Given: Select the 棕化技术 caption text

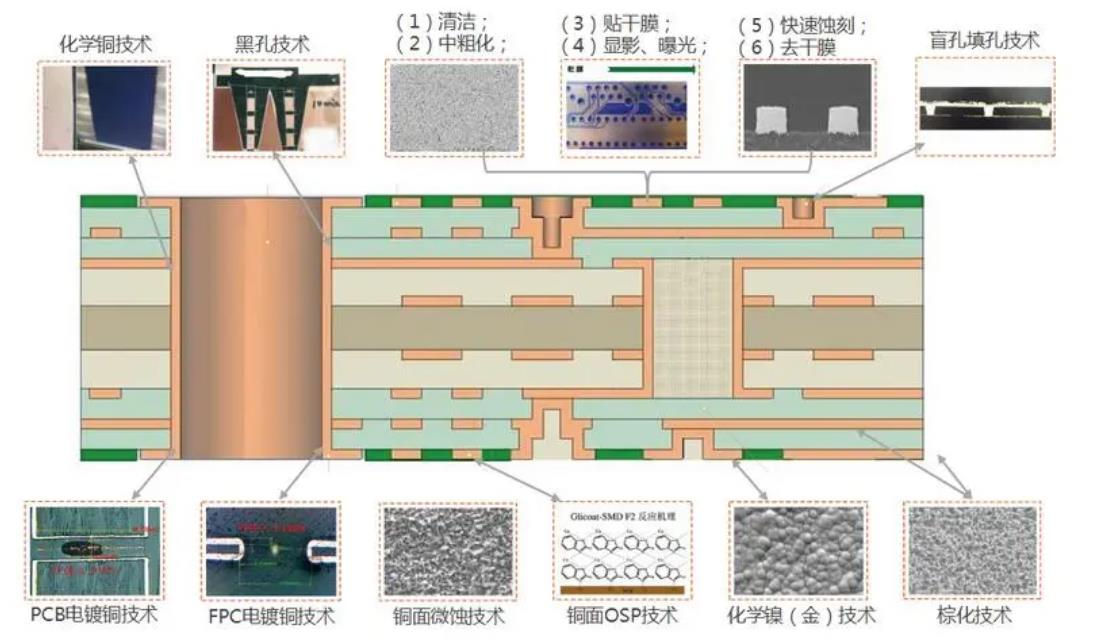Looking at the screenshot, I should pos(974,615).
